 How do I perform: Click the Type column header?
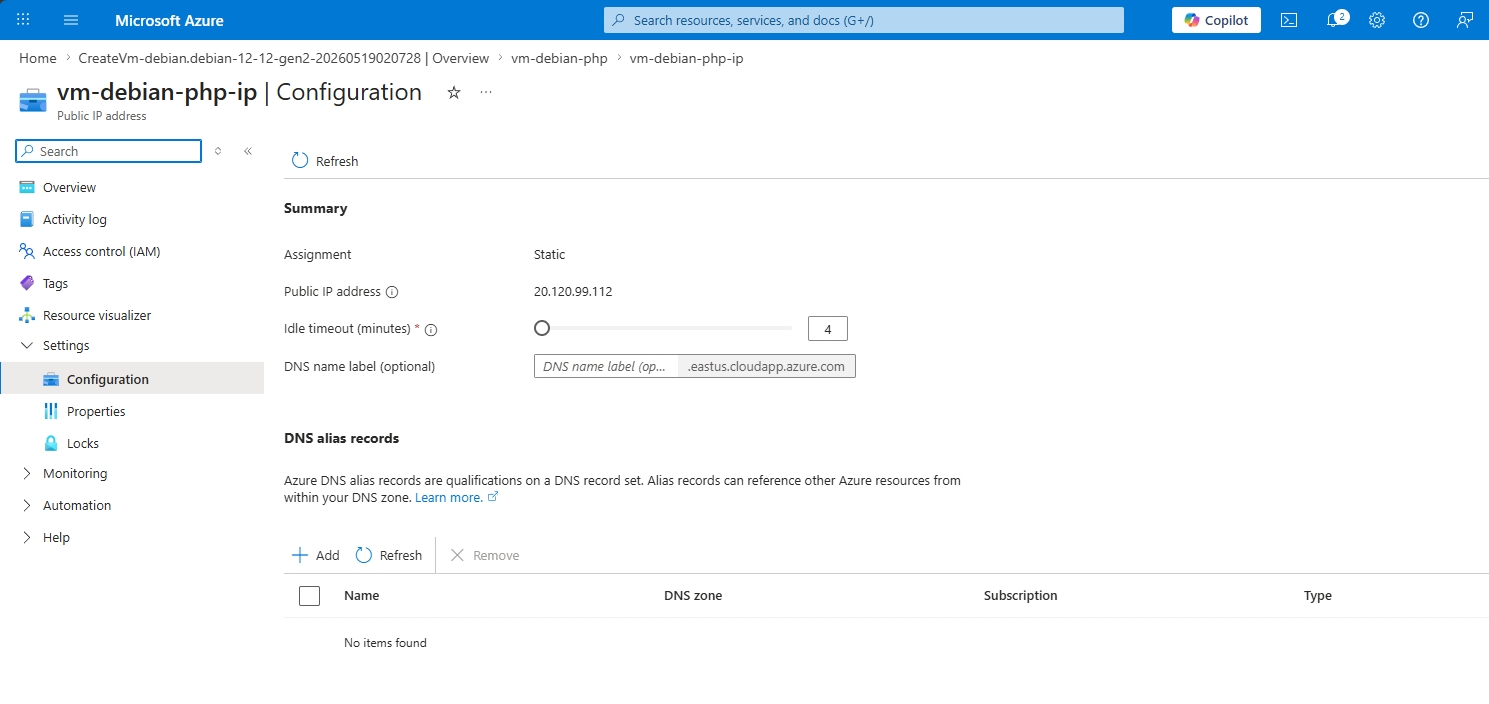[1318, 595]
